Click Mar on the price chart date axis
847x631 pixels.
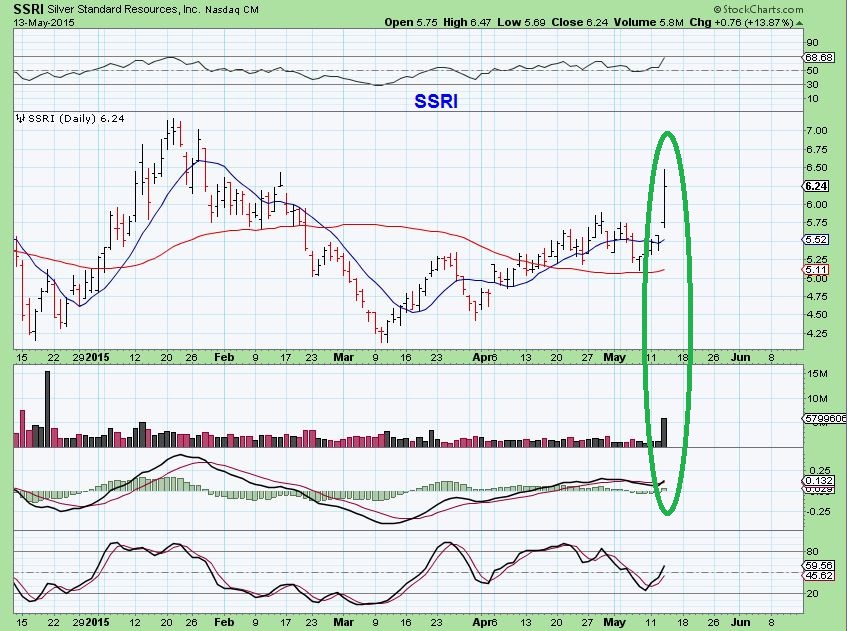pyautogui.click(x=344, y=357)
